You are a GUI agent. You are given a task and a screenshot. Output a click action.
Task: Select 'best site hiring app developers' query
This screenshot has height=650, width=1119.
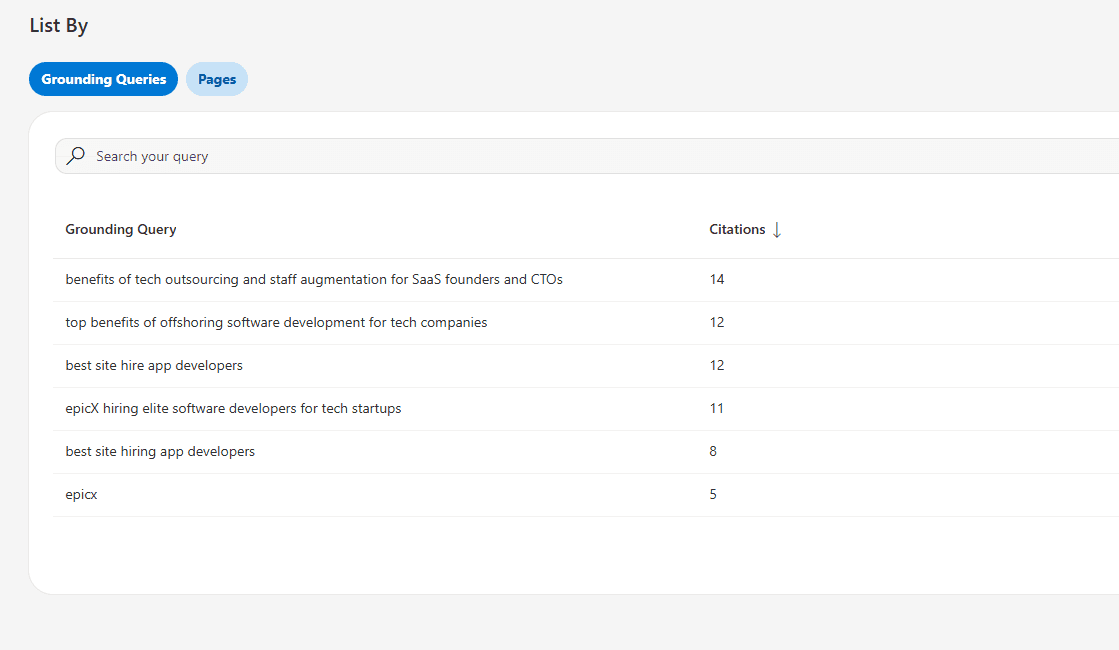pos(160,451)
